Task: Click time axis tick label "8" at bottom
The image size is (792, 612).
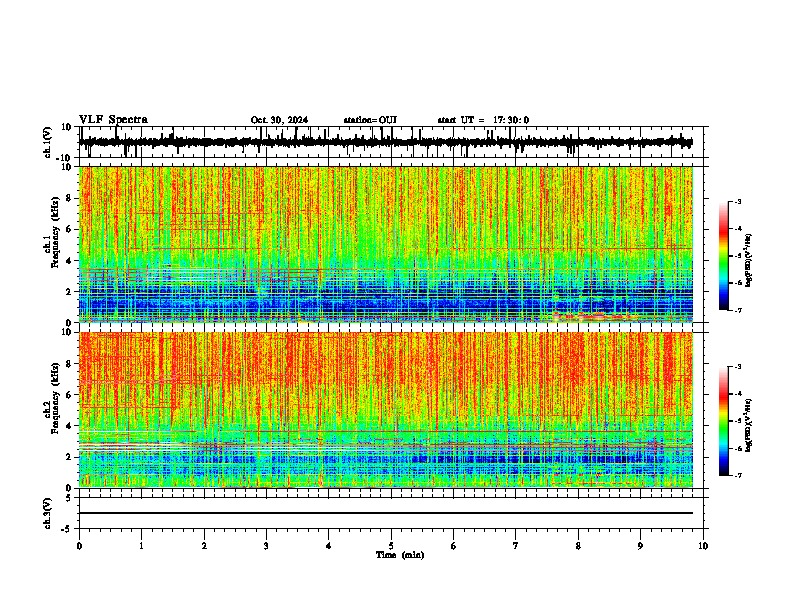Action: pos(578,546)
